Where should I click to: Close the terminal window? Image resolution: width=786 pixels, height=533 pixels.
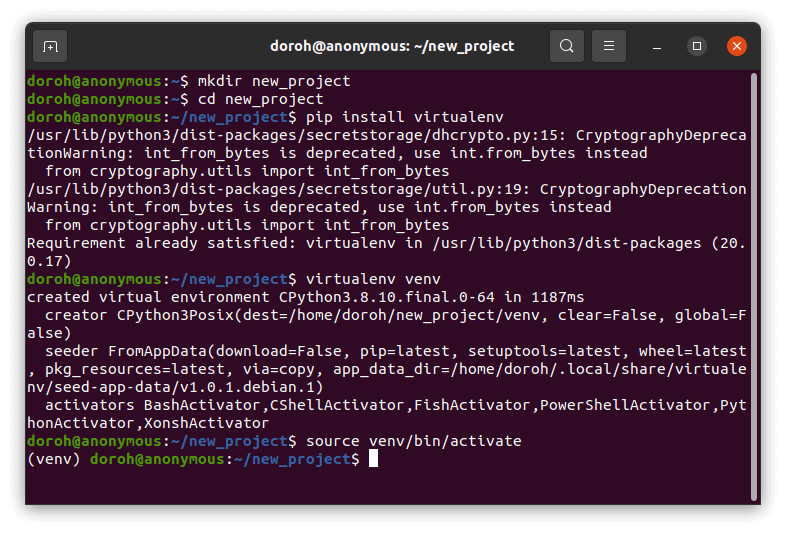pyautogui.click(x=737, y=46)
